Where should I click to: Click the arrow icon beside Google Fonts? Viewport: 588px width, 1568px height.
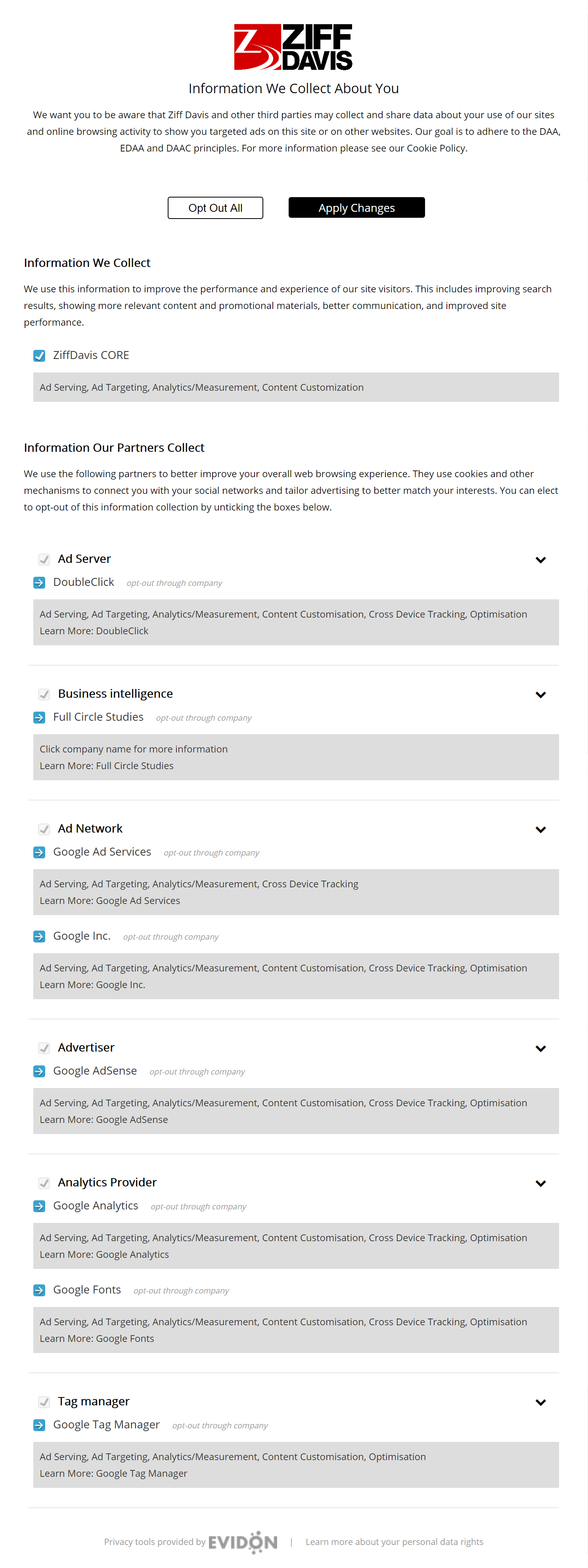tap(39, 1290)
